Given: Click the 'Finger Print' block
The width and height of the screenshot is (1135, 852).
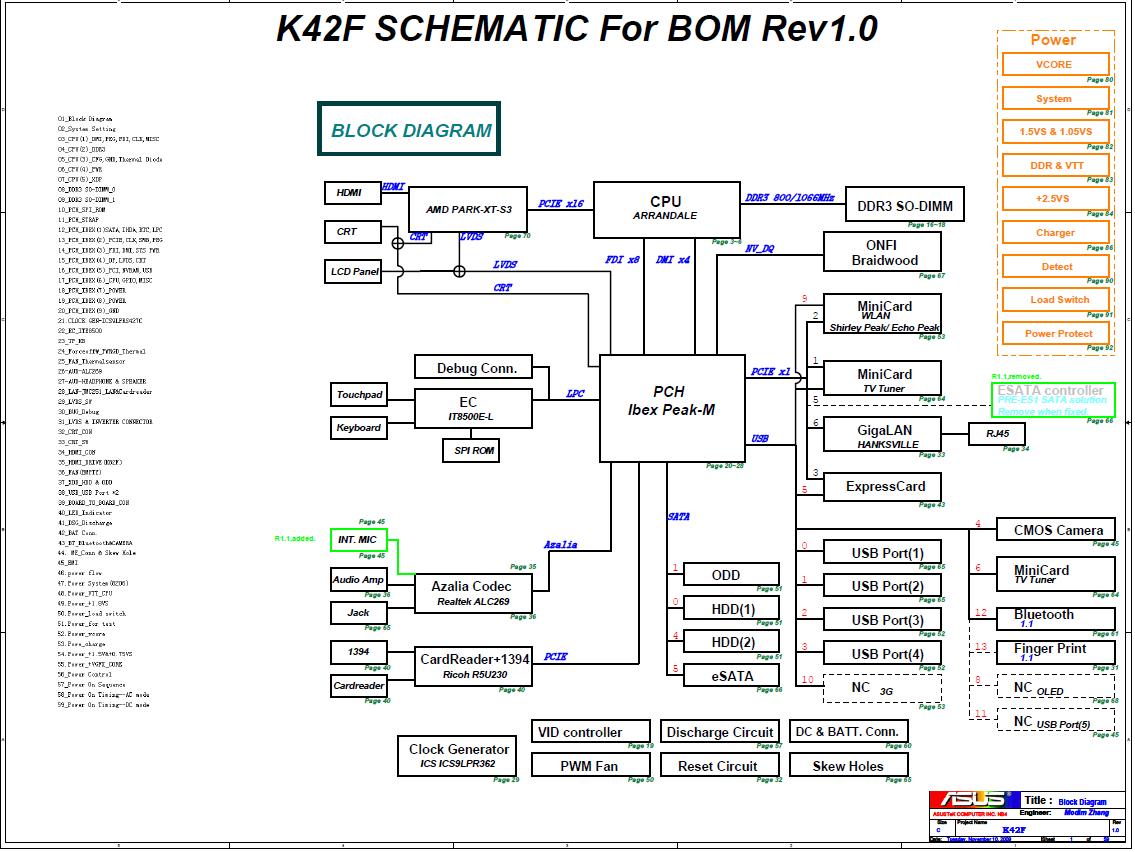Looking at the screenshot, I should tap(1055, 652).
